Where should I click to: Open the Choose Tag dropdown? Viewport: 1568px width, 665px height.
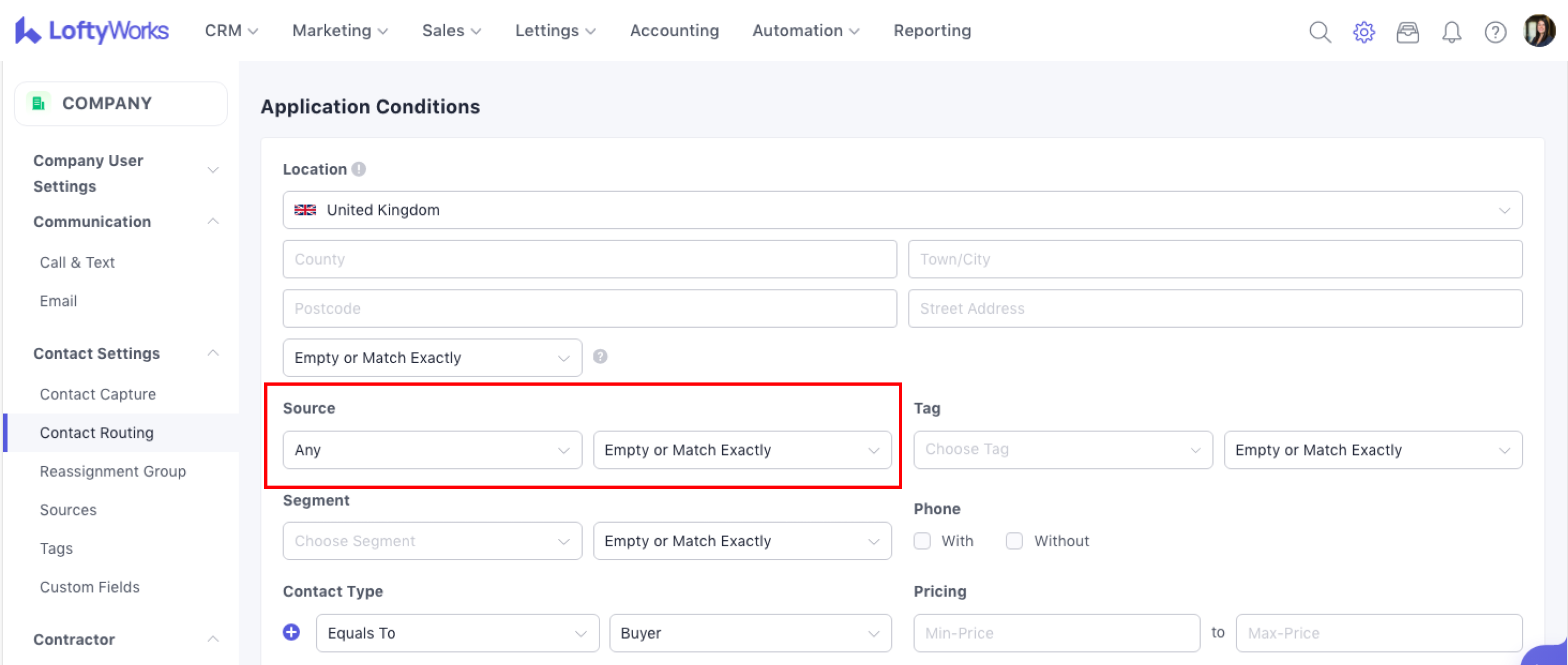pos(1063,450)
